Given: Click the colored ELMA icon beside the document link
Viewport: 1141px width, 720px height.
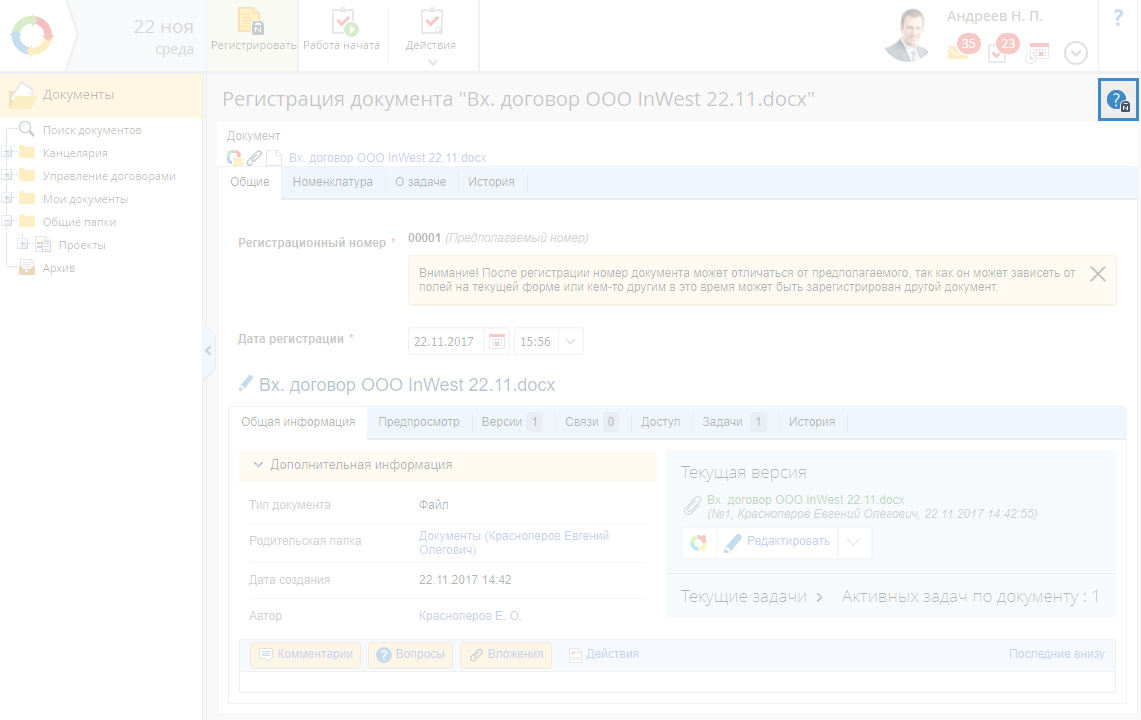Looking at the screenshot, I should [x=234, y=157].
